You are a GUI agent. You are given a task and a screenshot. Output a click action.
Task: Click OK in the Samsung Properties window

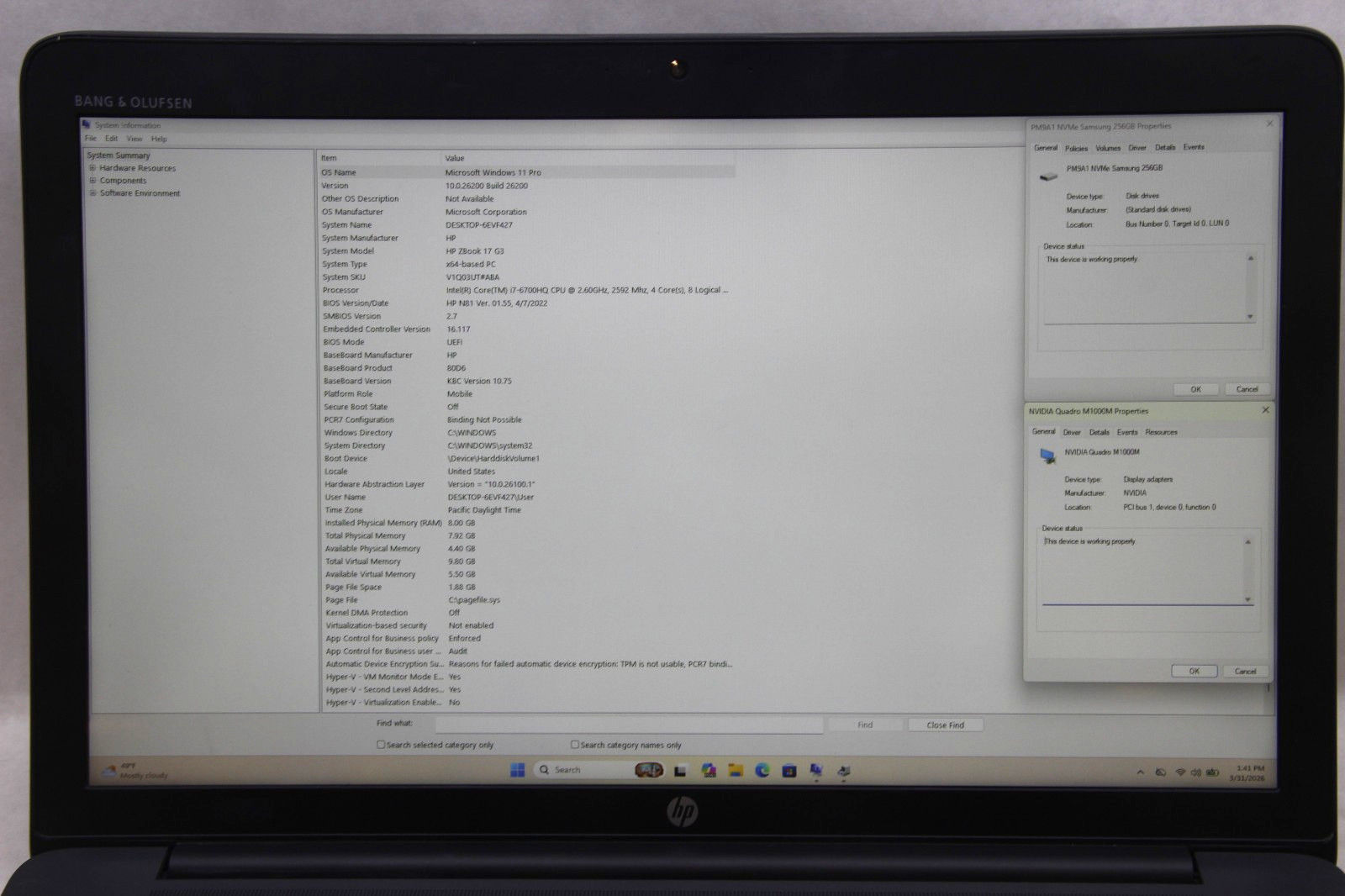(1195, 389)
